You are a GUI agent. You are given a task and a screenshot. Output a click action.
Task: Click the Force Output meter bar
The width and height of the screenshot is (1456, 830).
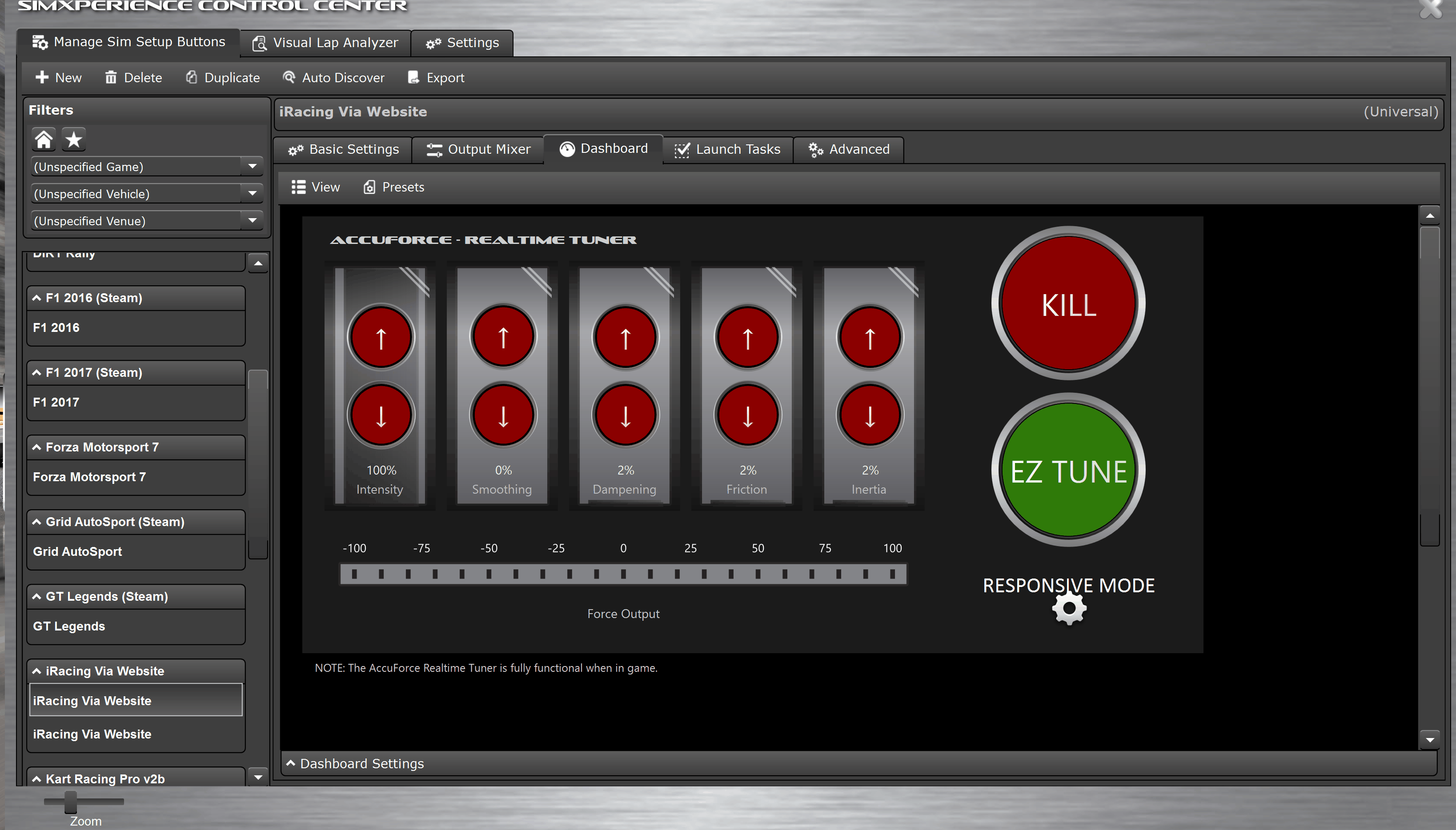[623, 574]
